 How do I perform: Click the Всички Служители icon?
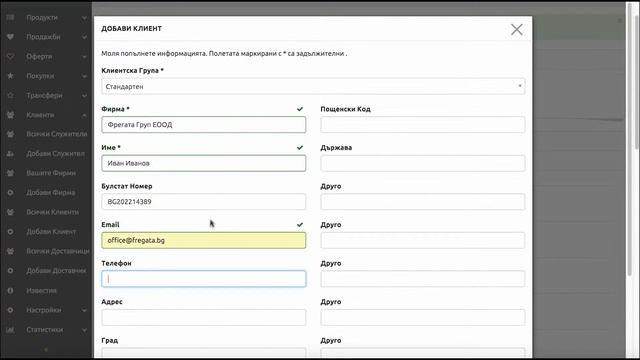coord(11,134)
